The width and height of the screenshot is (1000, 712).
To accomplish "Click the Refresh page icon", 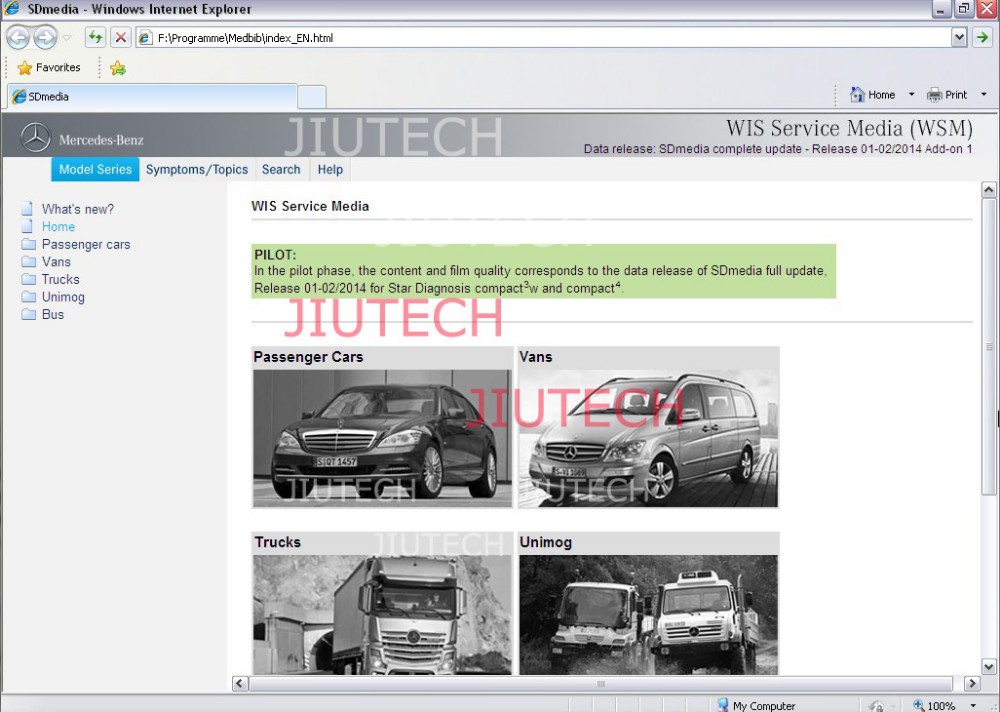I will (x=95, y=38).
